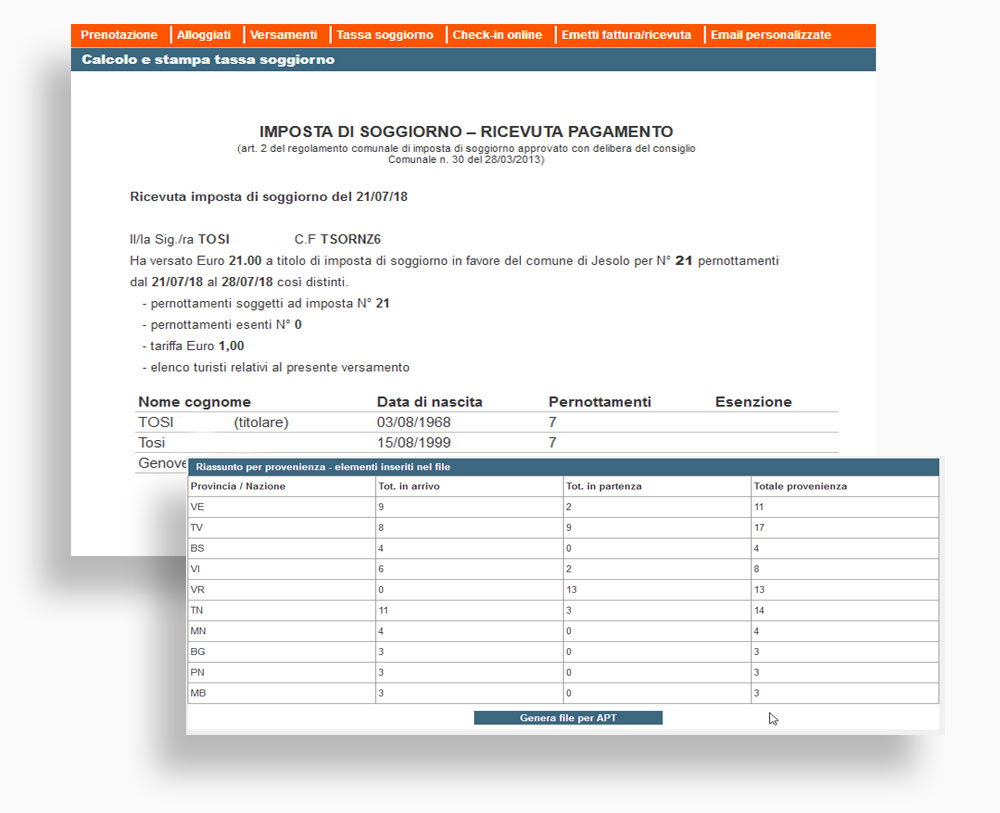Click the 'pernottamenti soggetti ad imposta' line
This screenshot has height=813, width=1000.
pyautogui.click(x=266, y=304)
